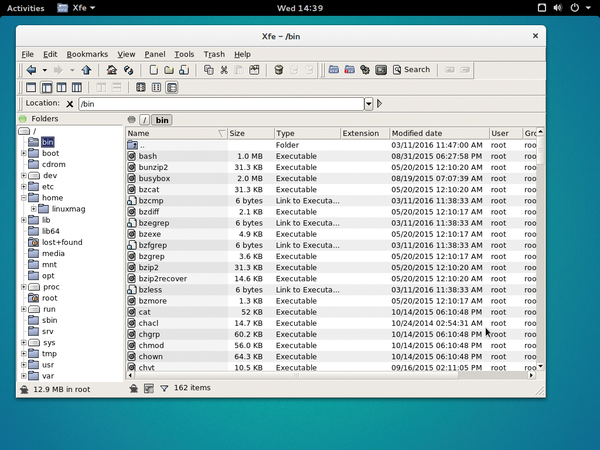Toggle big icons view
The width and height of the screenshot is (600, 450).
click(x=141, y=88)
